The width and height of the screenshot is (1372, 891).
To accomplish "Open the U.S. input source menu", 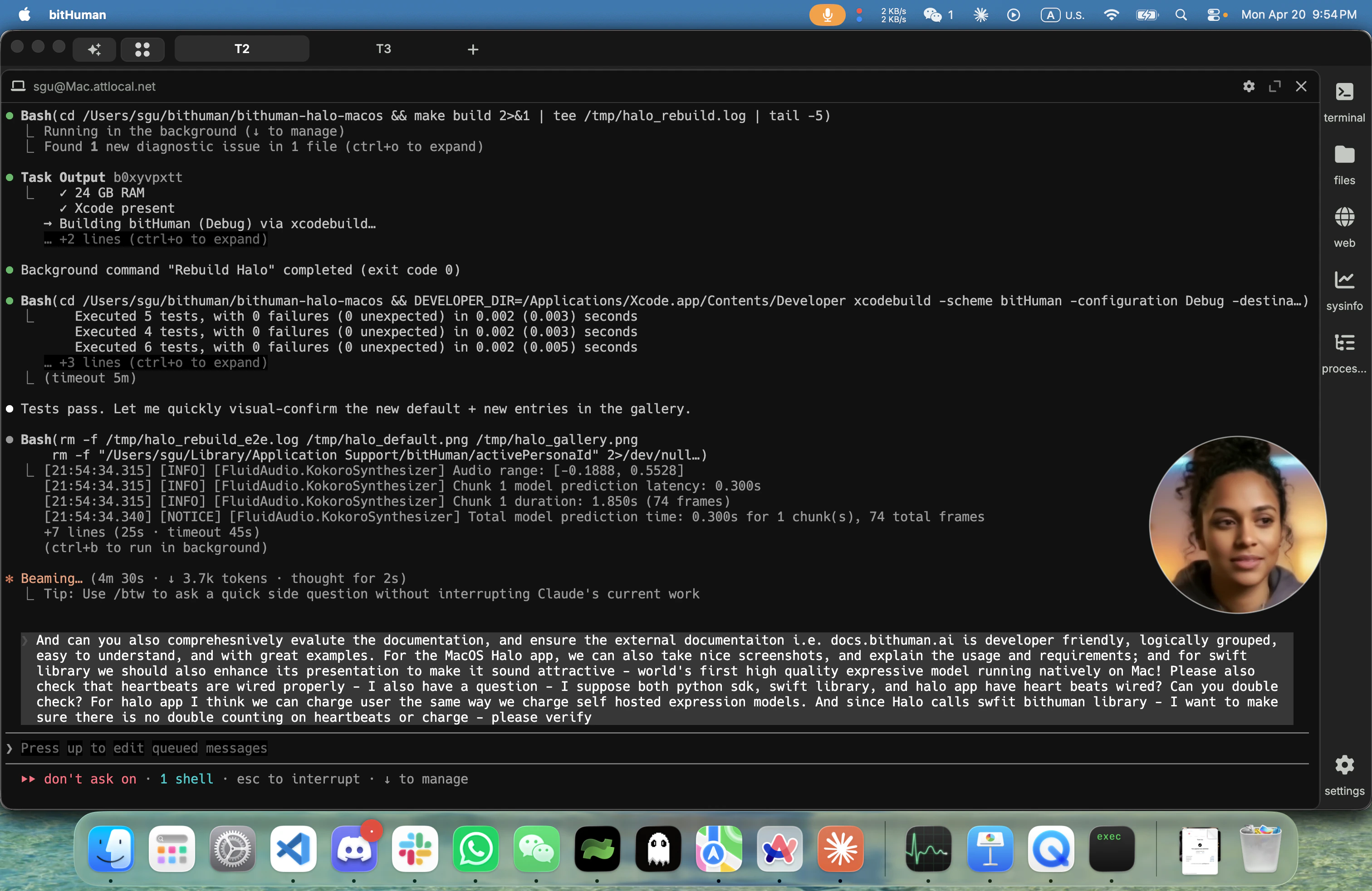I will coord(1063,15).
